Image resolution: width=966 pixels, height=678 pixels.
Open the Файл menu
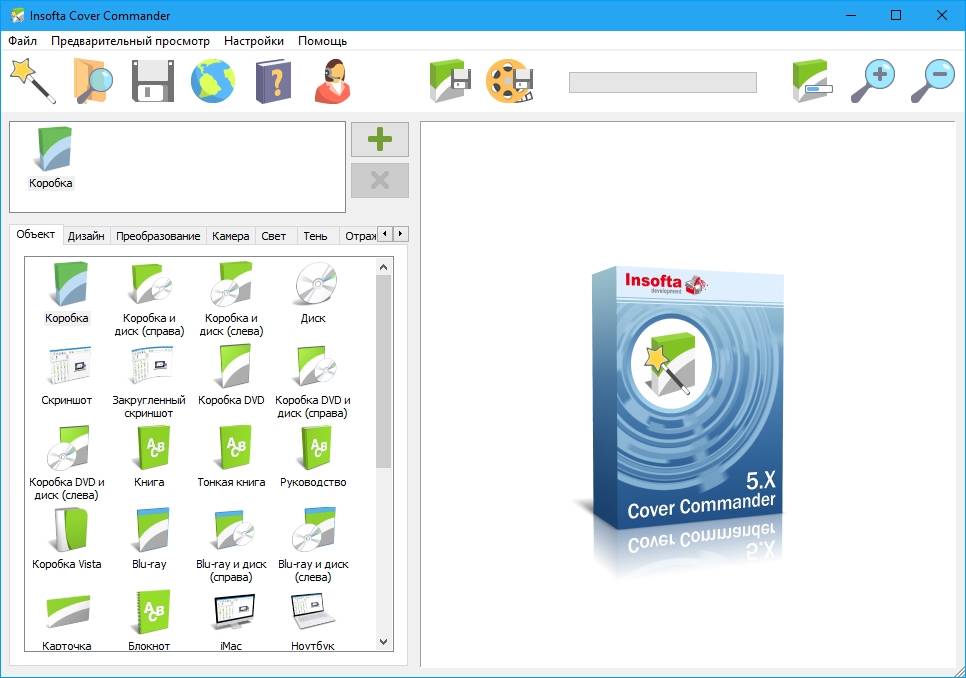click(x=22, y=41)
